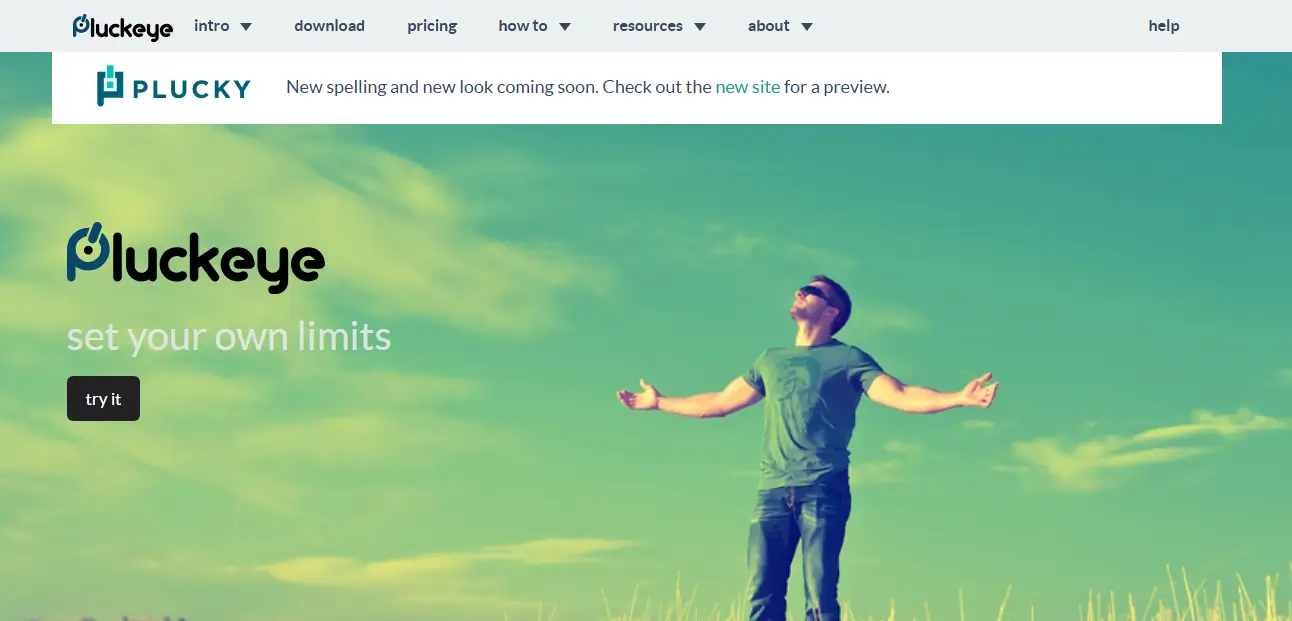Image resolution: width=1292 pixels, height=621 pixels.
Task: Click the man in hero image
Action: (806, 448)
